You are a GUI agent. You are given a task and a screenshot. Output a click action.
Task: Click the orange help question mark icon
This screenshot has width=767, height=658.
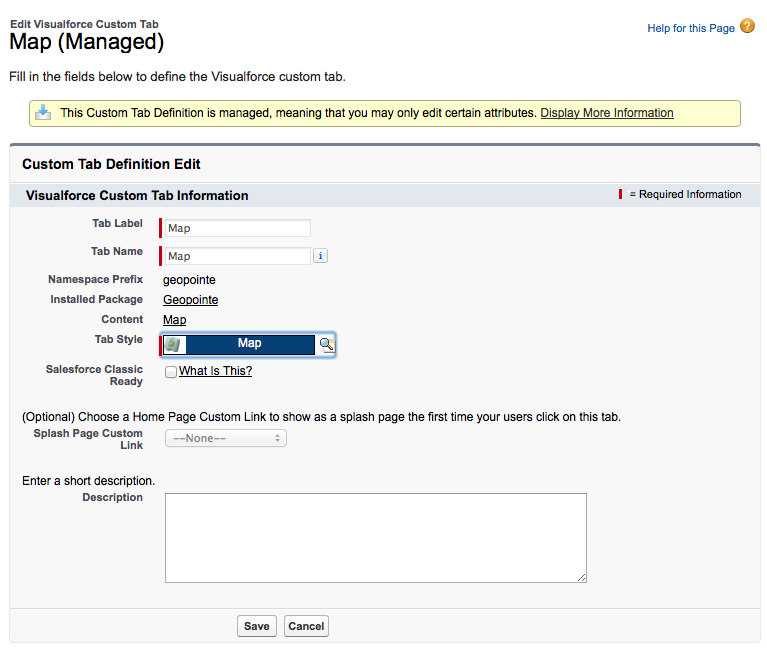click(747, 26)
